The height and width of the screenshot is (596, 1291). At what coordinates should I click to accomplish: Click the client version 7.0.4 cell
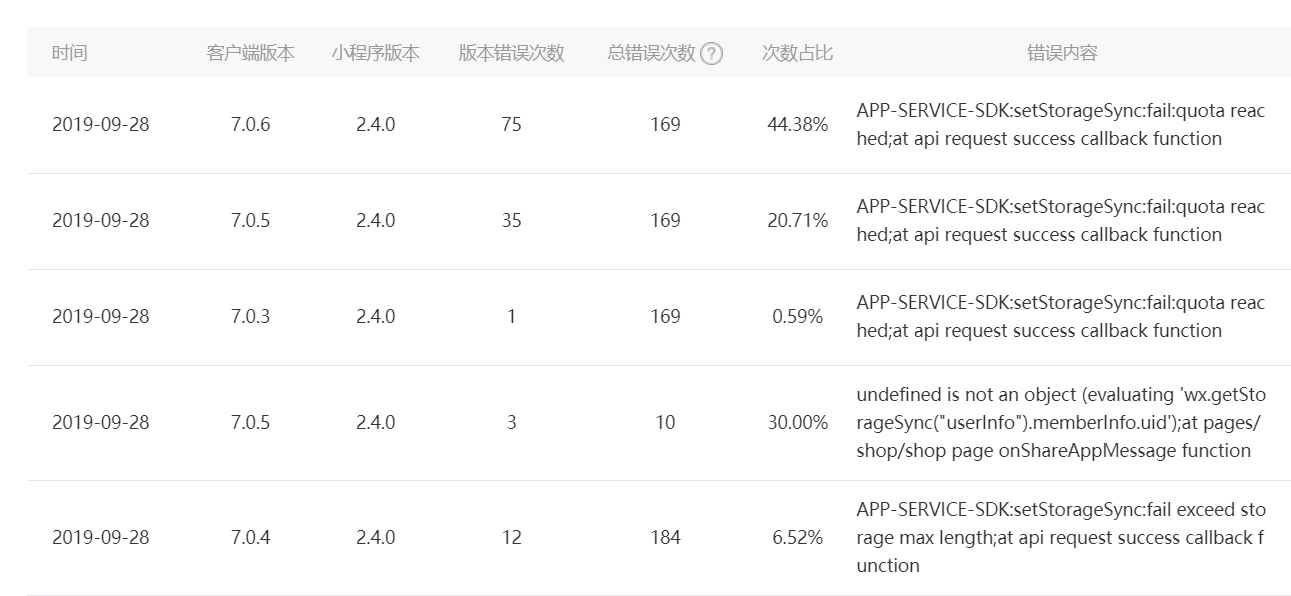250,538
